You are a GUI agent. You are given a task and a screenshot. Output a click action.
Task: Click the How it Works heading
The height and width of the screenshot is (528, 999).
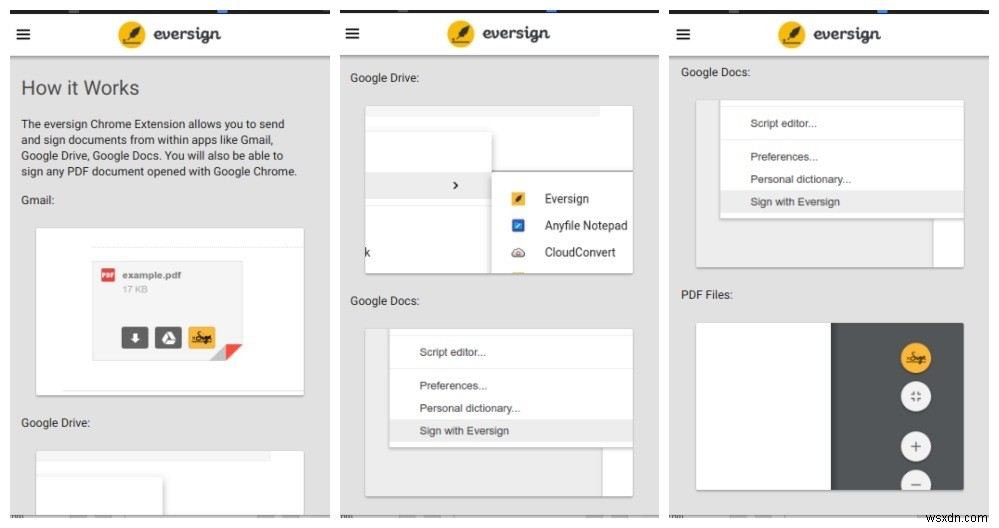pos(80,88)
